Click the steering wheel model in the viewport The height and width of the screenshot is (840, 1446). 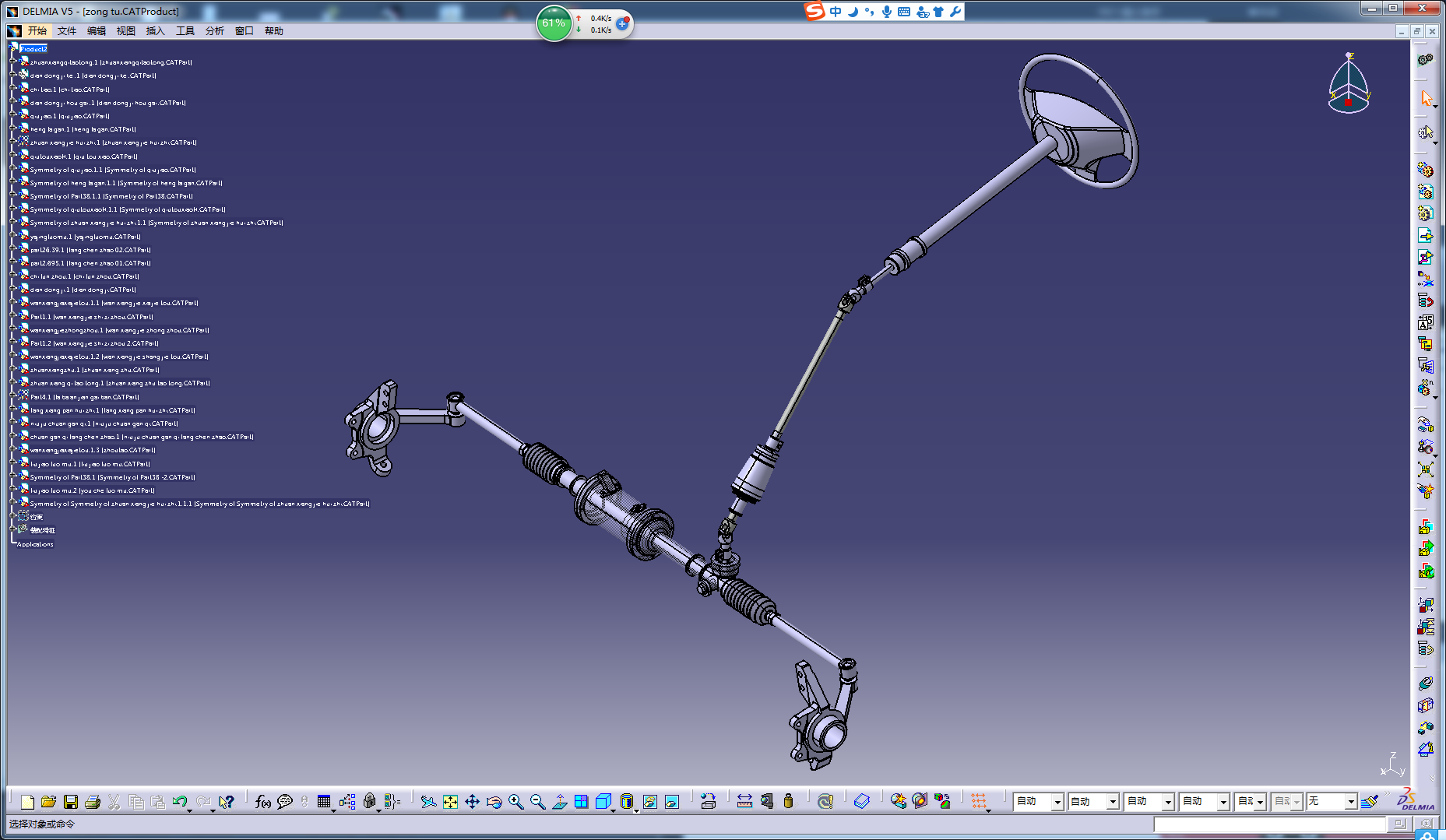click(x=1079, y=121)
